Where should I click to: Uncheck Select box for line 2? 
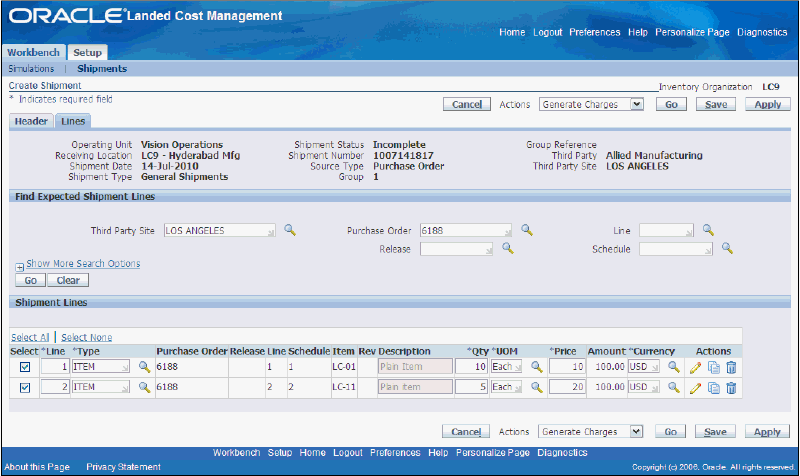point(24,388)
